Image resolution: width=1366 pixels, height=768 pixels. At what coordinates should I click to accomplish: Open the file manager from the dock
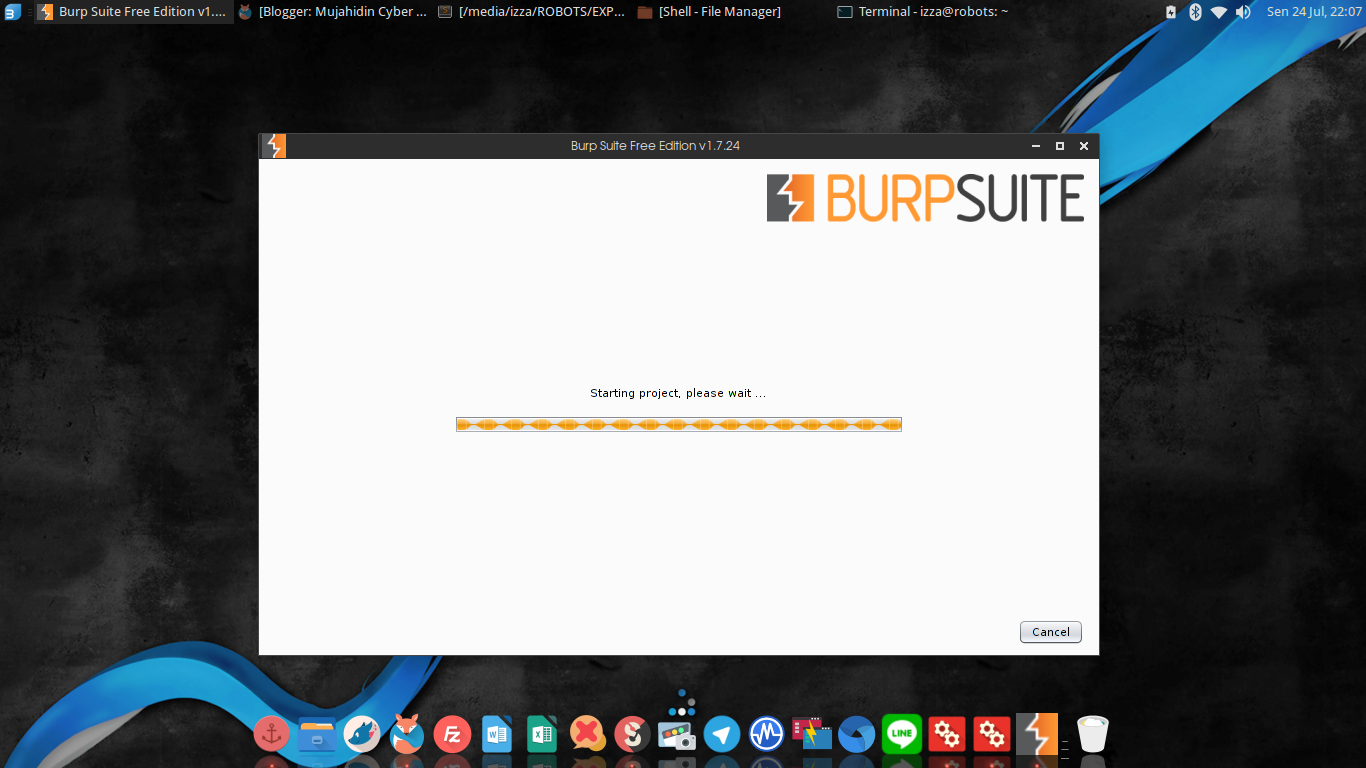tap(316, 735)
